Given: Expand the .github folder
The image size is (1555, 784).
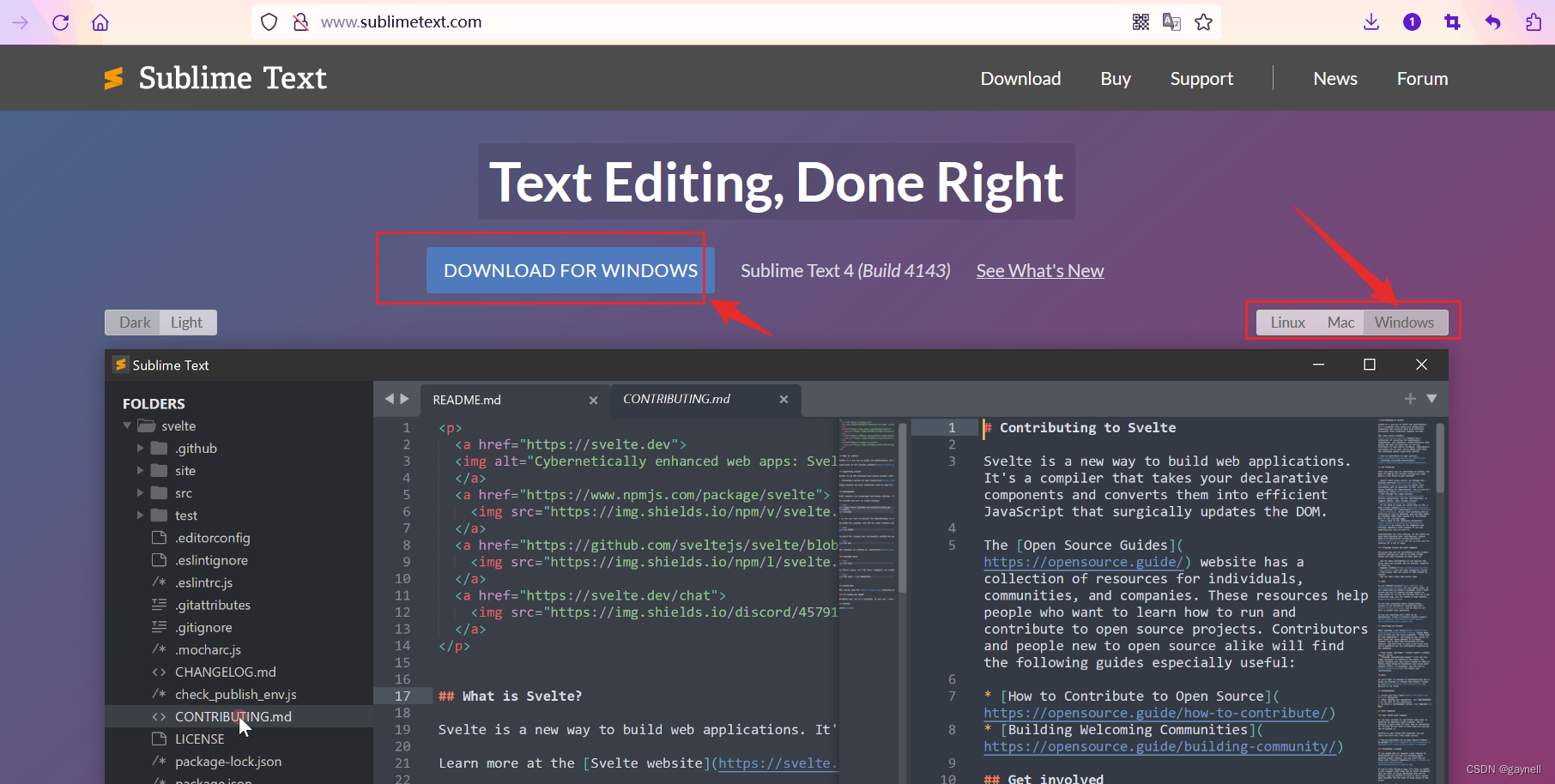Looking at the screenshot, I should 141,448.
